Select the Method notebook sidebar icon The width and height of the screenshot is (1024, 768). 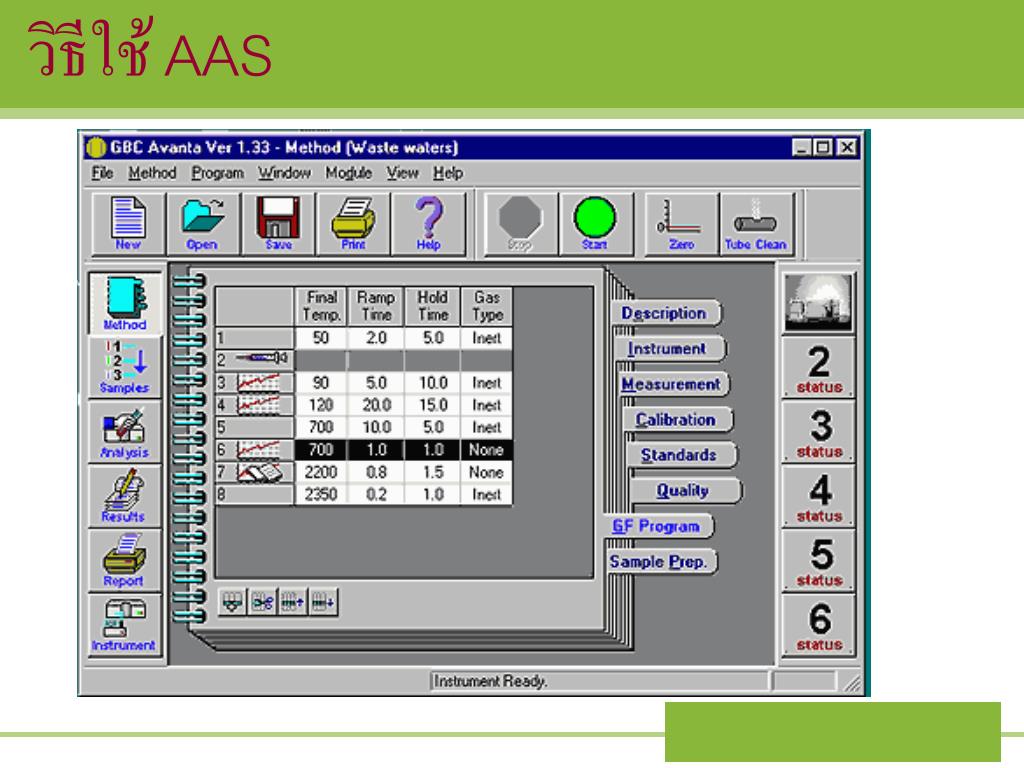[124, 304]
